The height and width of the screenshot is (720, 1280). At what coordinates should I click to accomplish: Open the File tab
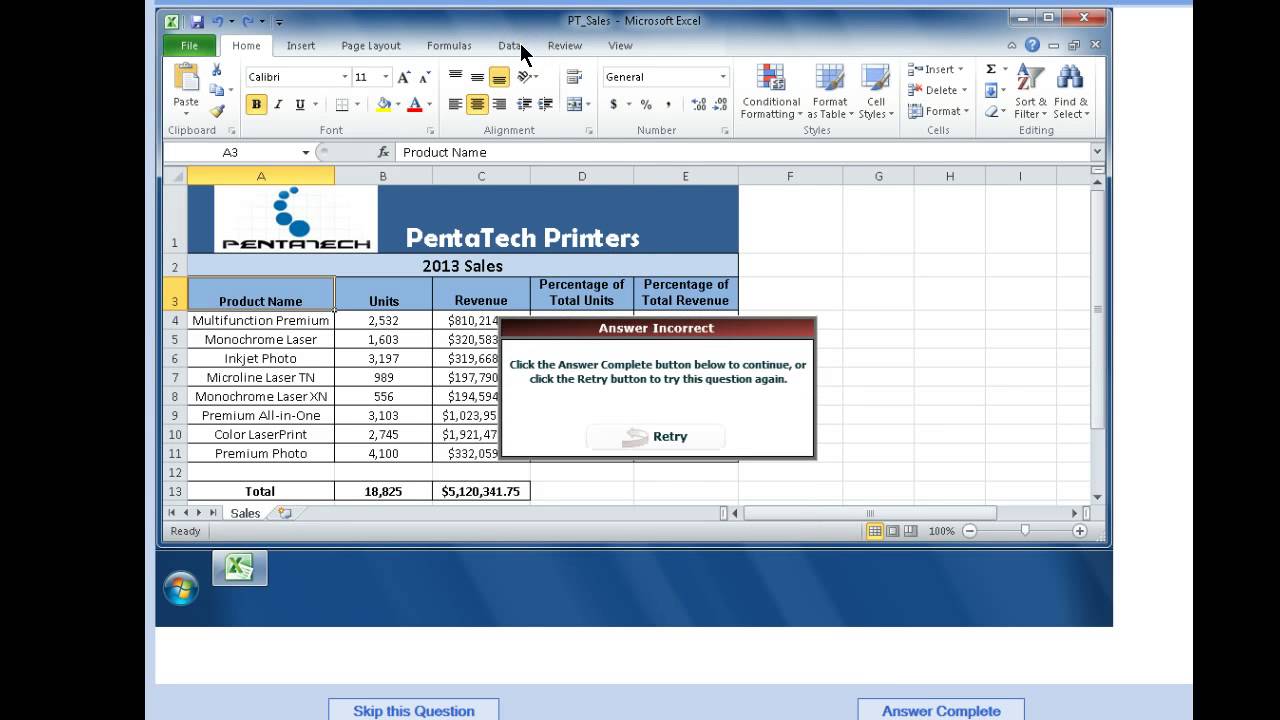(189, 45)
